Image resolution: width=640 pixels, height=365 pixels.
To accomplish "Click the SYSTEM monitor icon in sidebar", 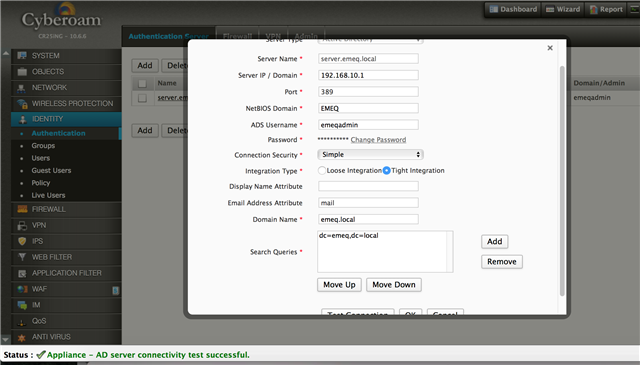I will pyautogui.click(x=22, y=56).
